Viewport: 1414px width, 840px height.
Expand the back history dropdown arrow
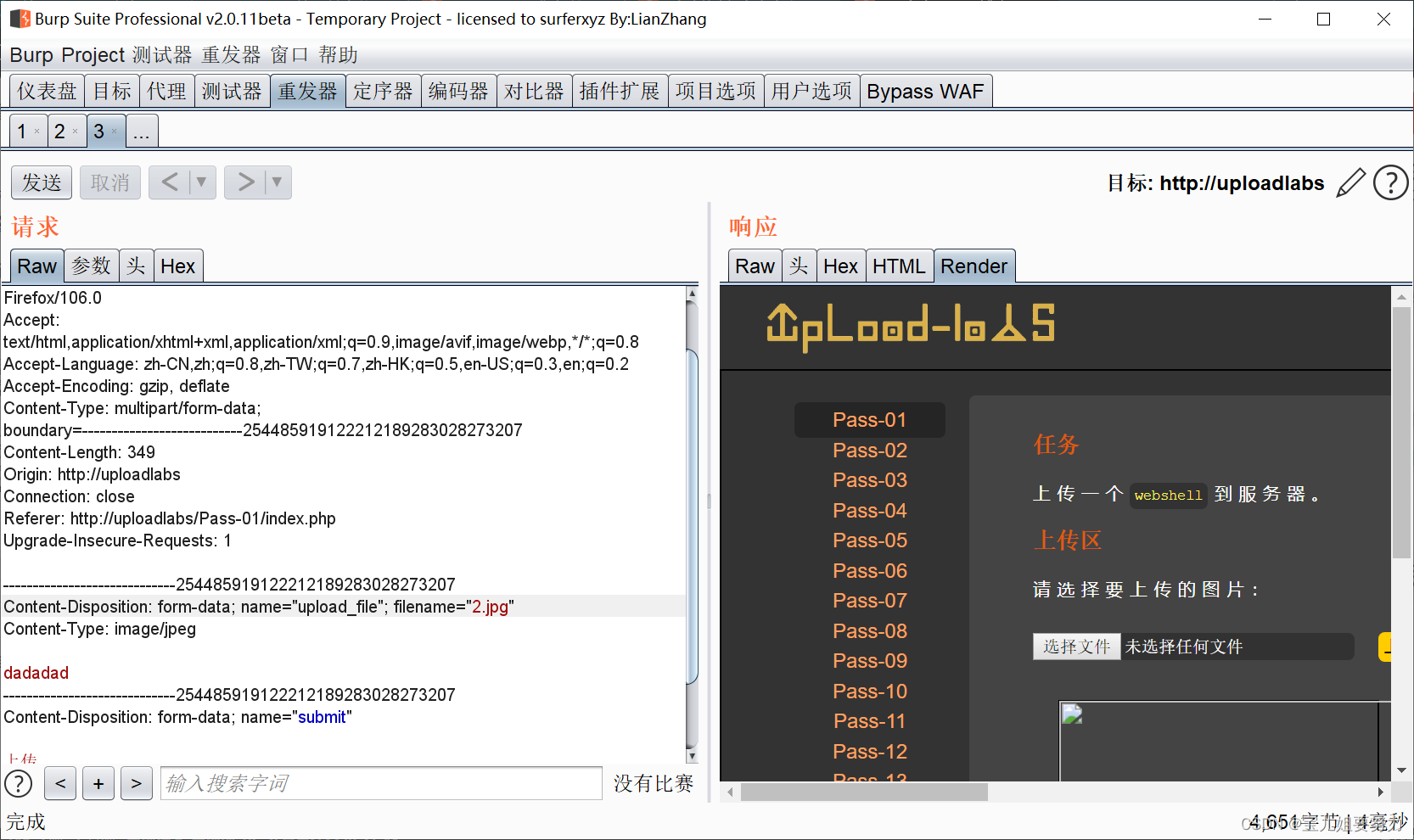click(202, 182)
